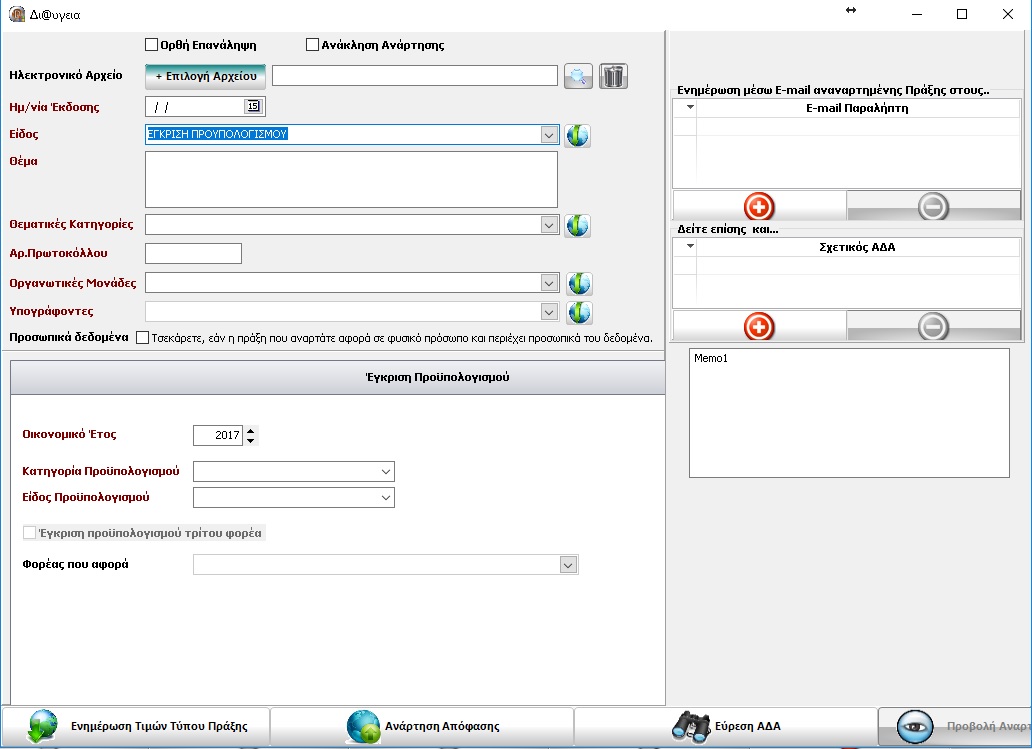The image size is (1032, 749).
Task: Enable the Ορθή Επανάληψη checkbox
Action: [x=152, y=45]
